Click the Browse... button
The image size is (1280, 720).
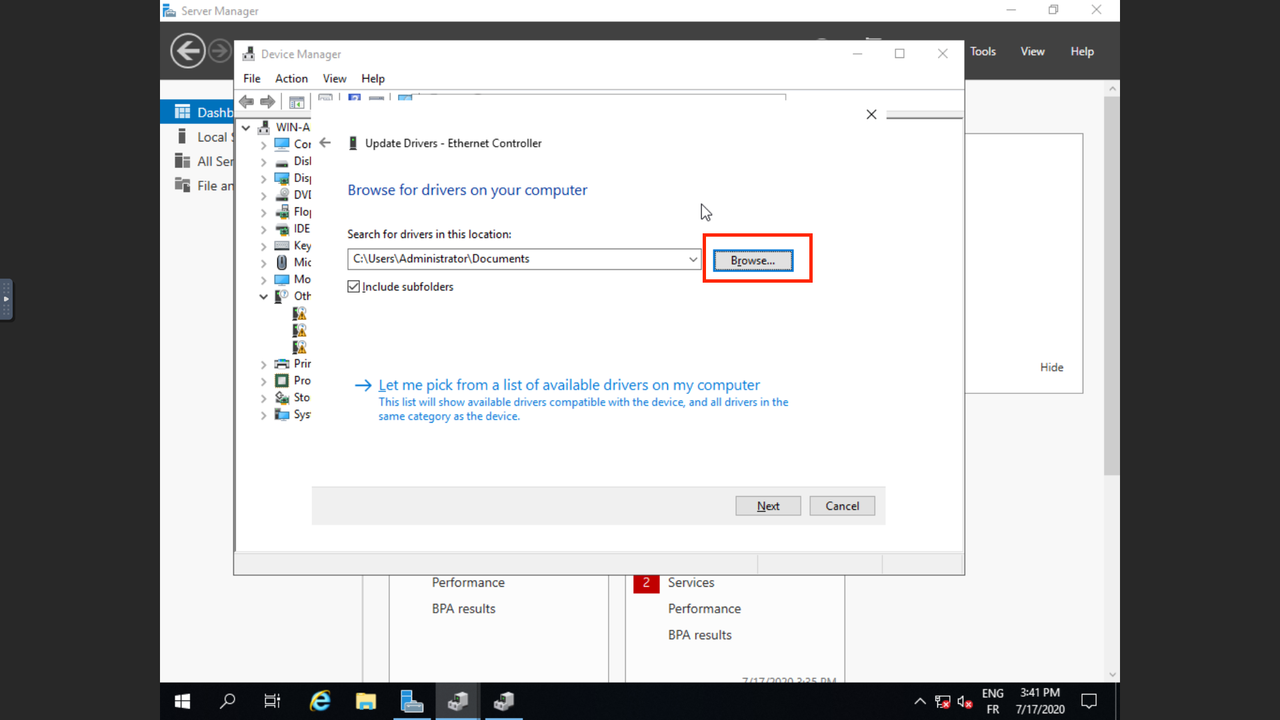click(753, 260)
